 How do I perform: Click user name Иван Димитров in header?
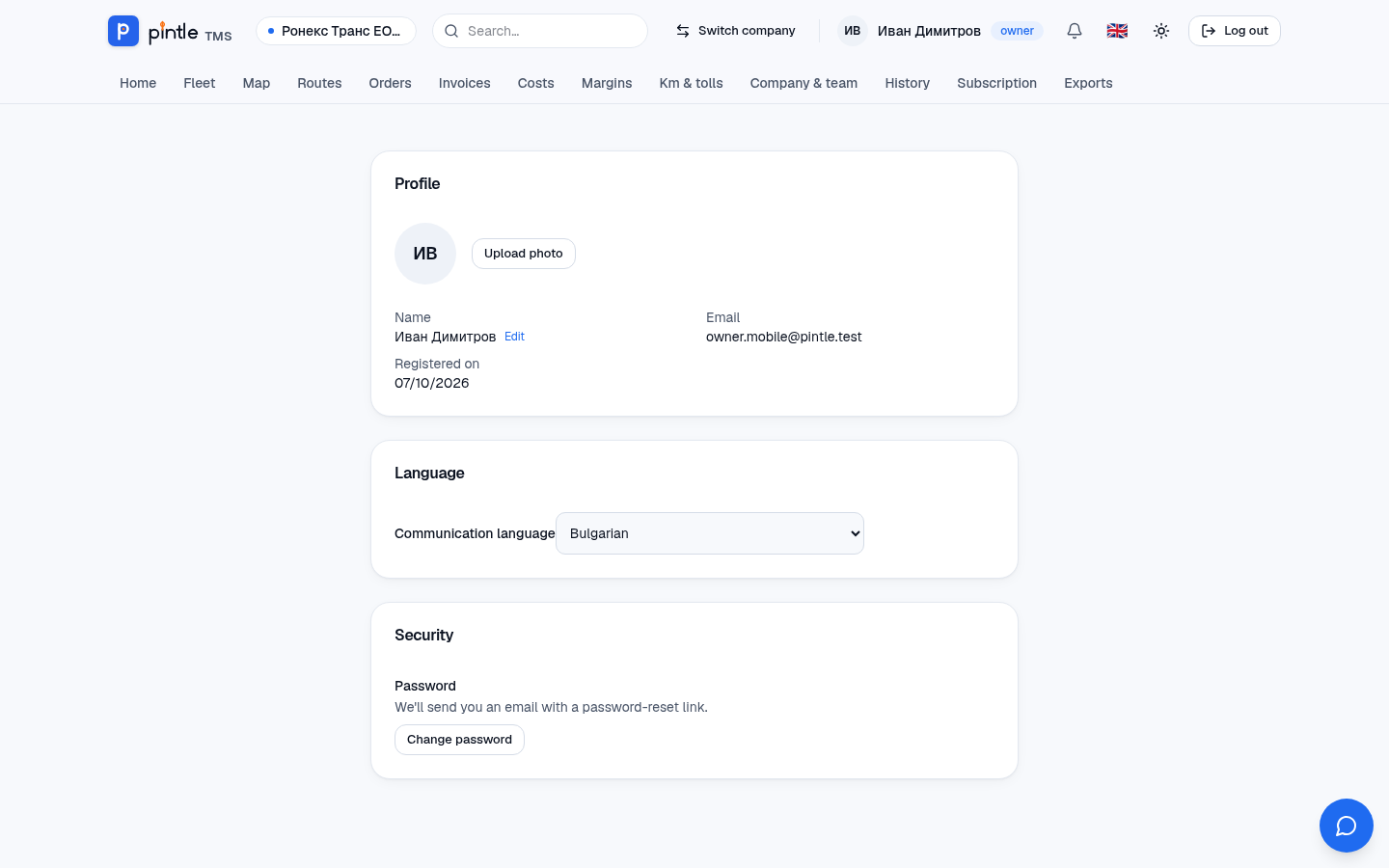coord(929,31)
